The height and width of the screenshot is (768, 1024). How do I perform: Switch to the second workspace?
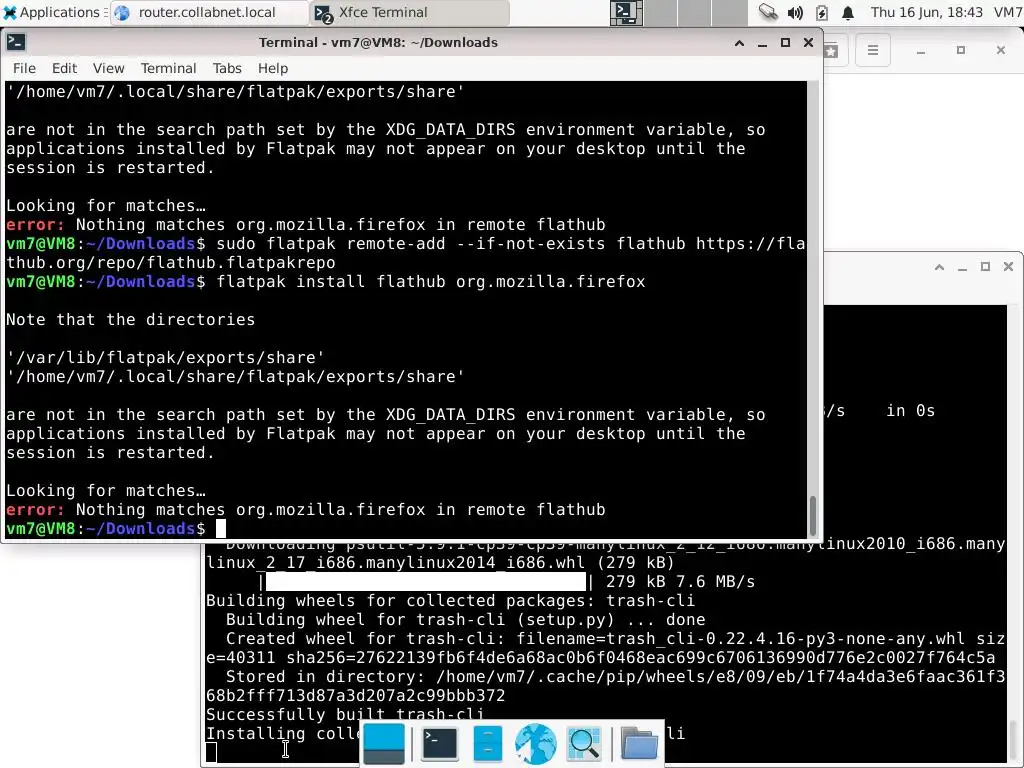(x=661, y=12)
